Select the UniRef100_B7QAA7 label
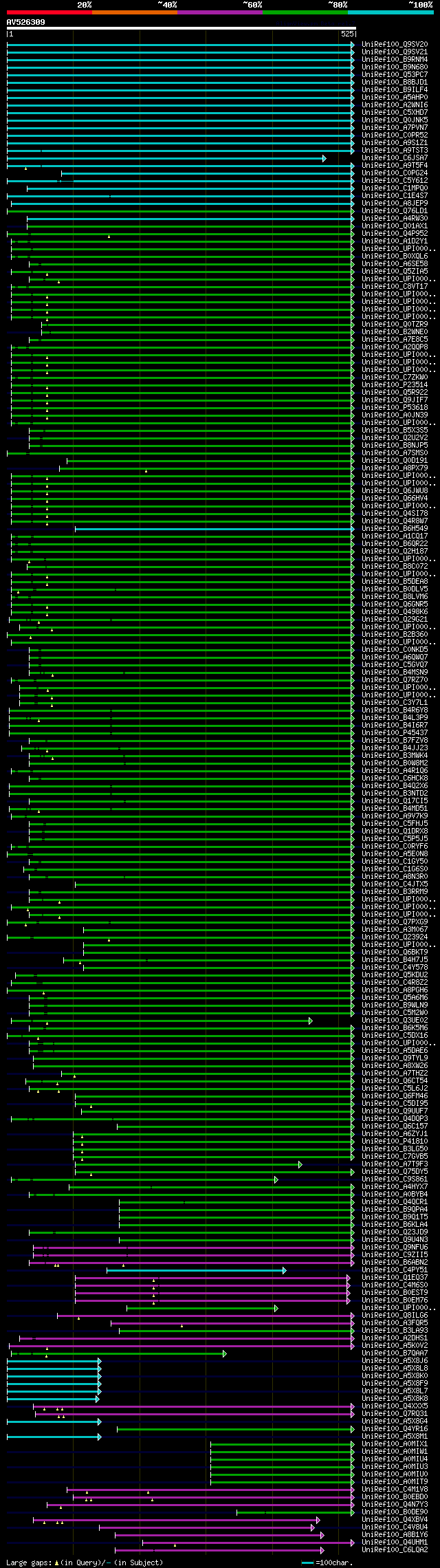 (395, 1353)
